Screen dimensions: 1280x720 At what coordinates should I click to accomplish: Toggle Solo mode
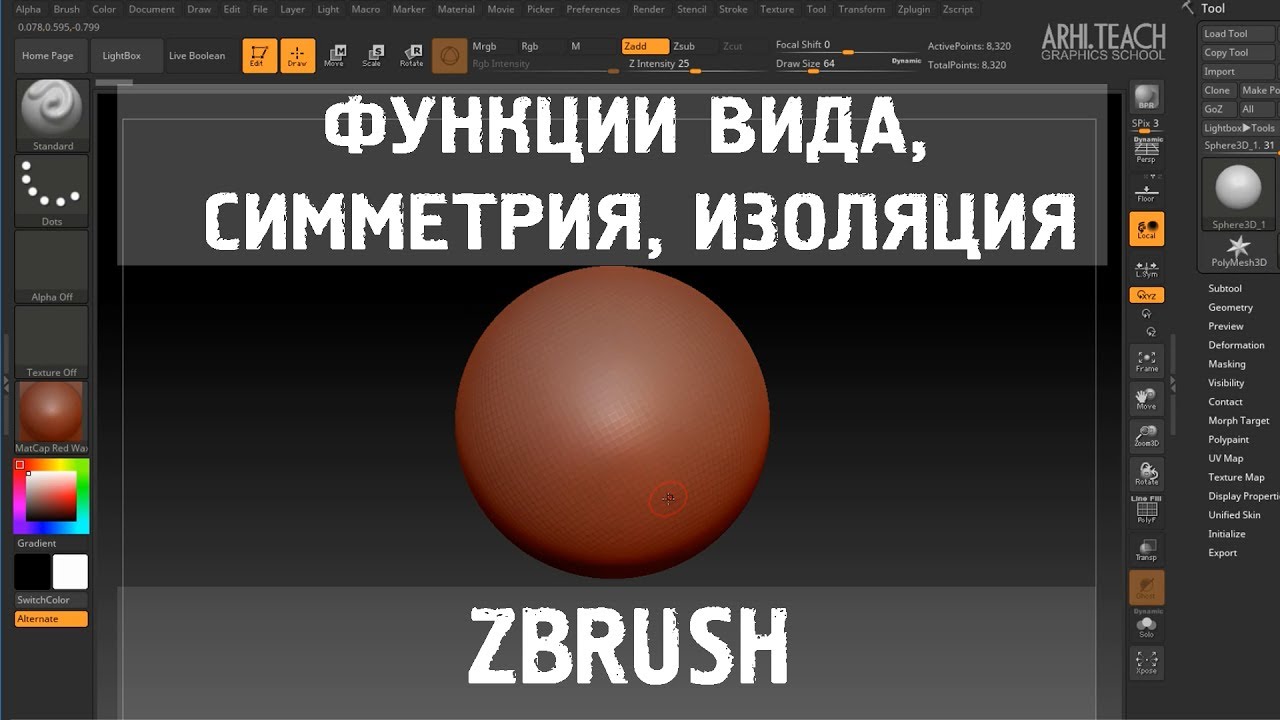click(1146, 624)
